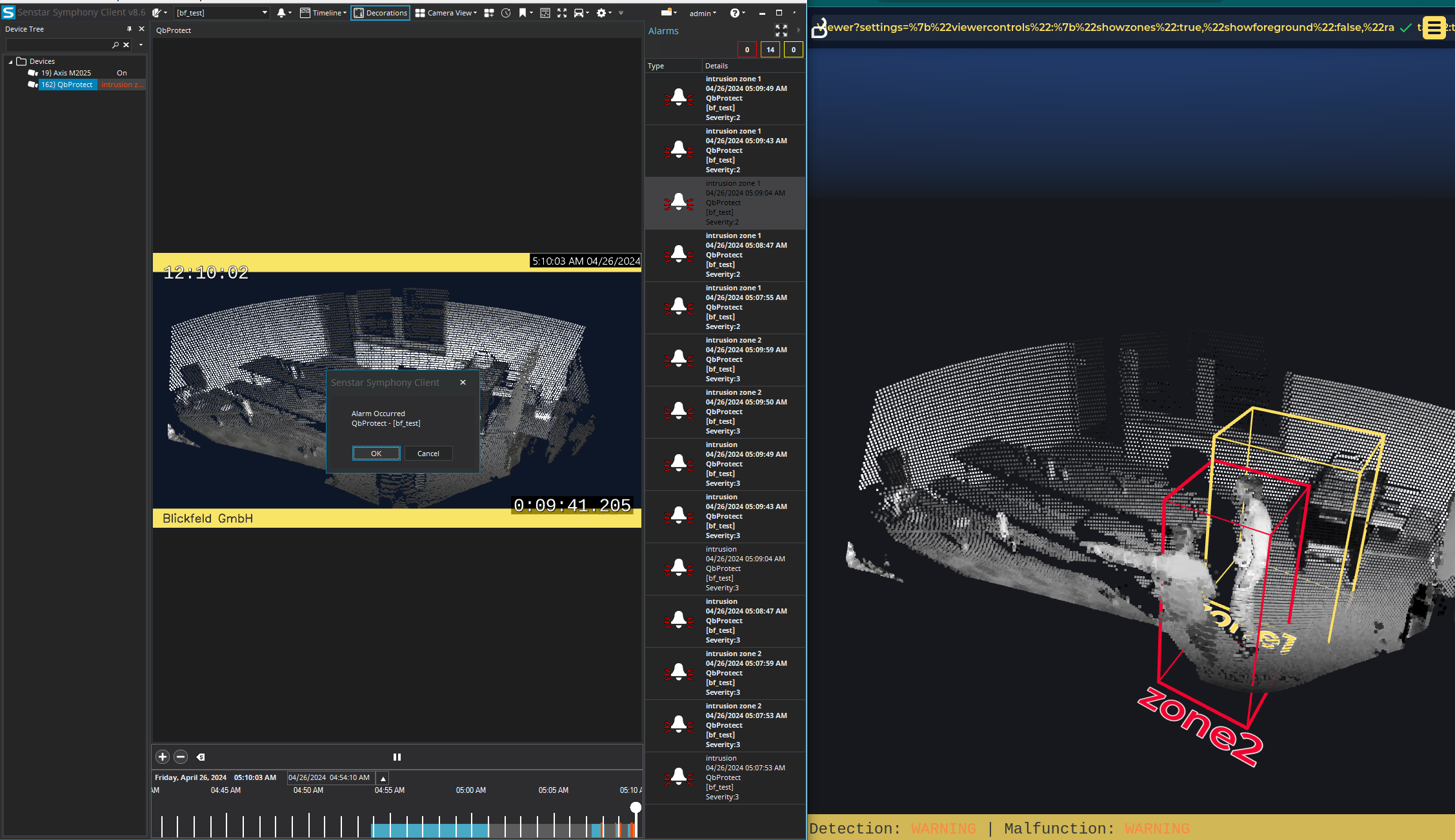The width and height of the screenshot is (1455, 840).
Task: Zoom in the timeline with plus icon
Action: point(163,757)
